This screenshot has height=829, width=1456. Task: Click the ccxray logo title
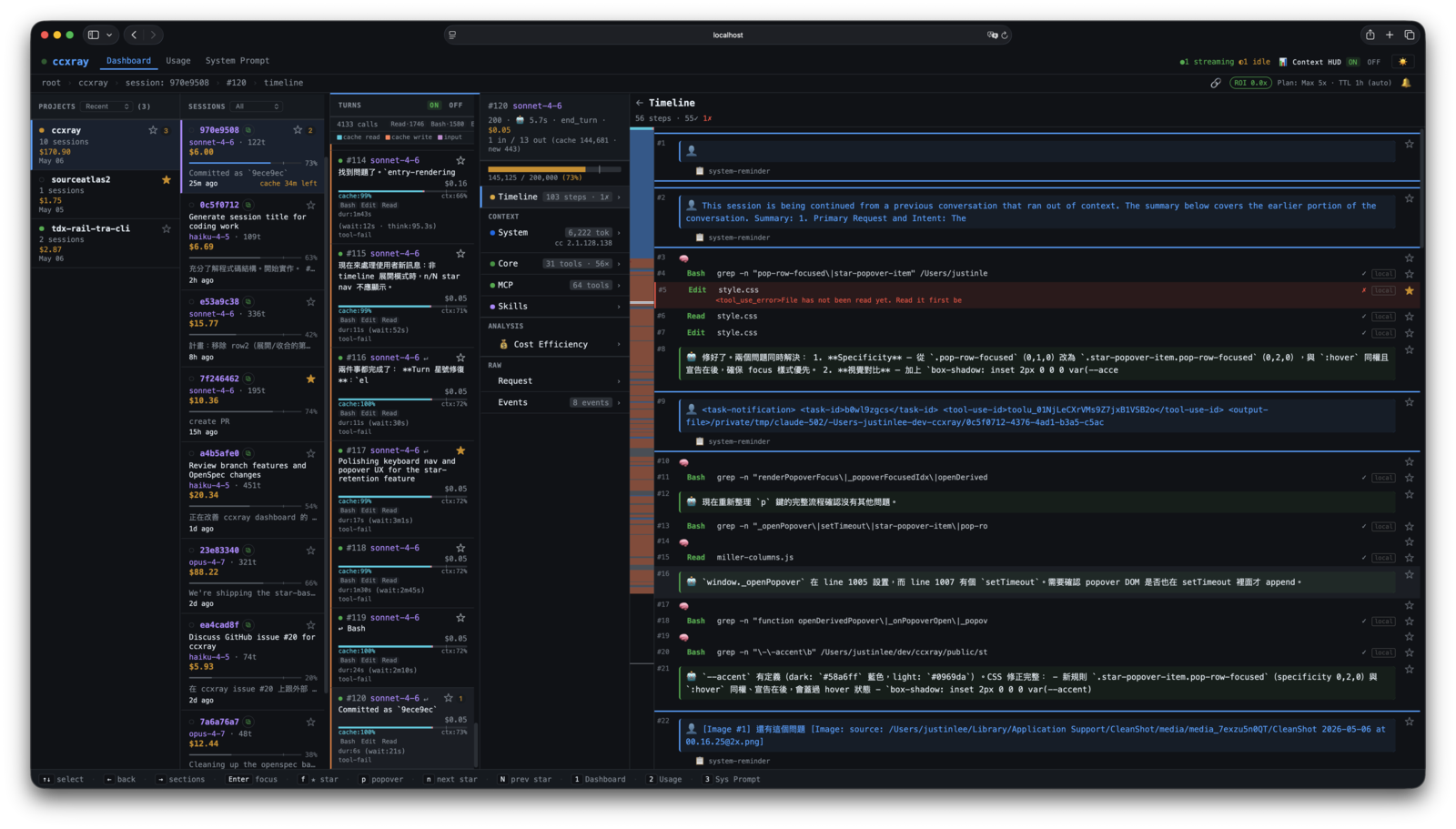70,62
